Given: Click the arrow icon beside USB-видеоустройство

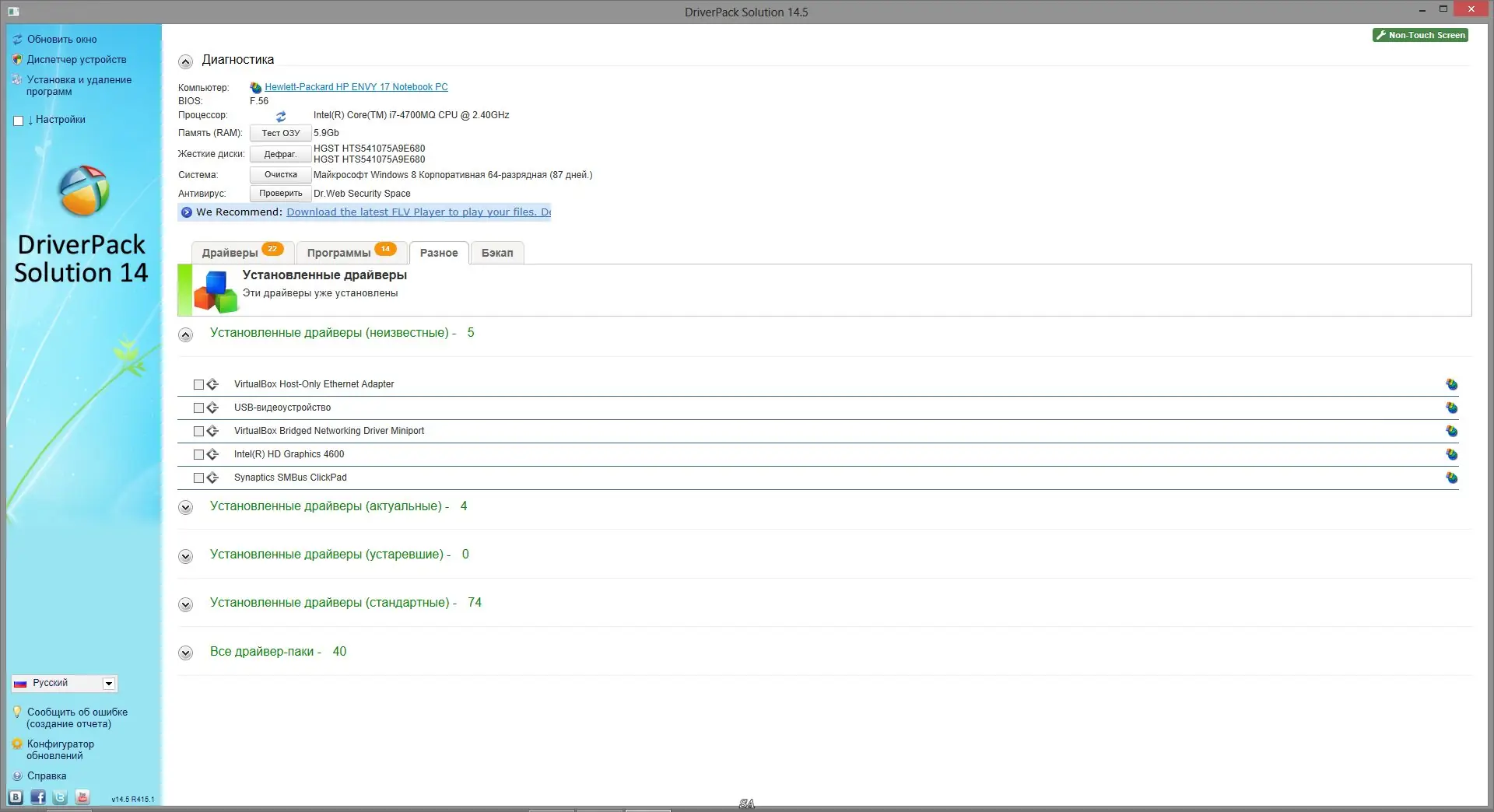Looking at the screenshot, I should (212, 408).
